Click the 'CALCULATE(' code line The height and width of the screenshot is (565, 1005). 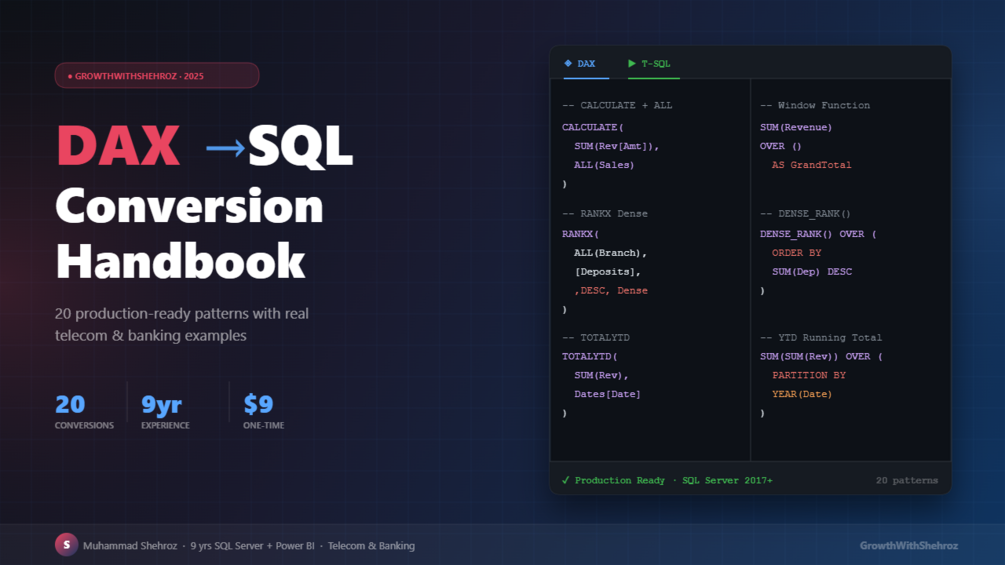593,127
